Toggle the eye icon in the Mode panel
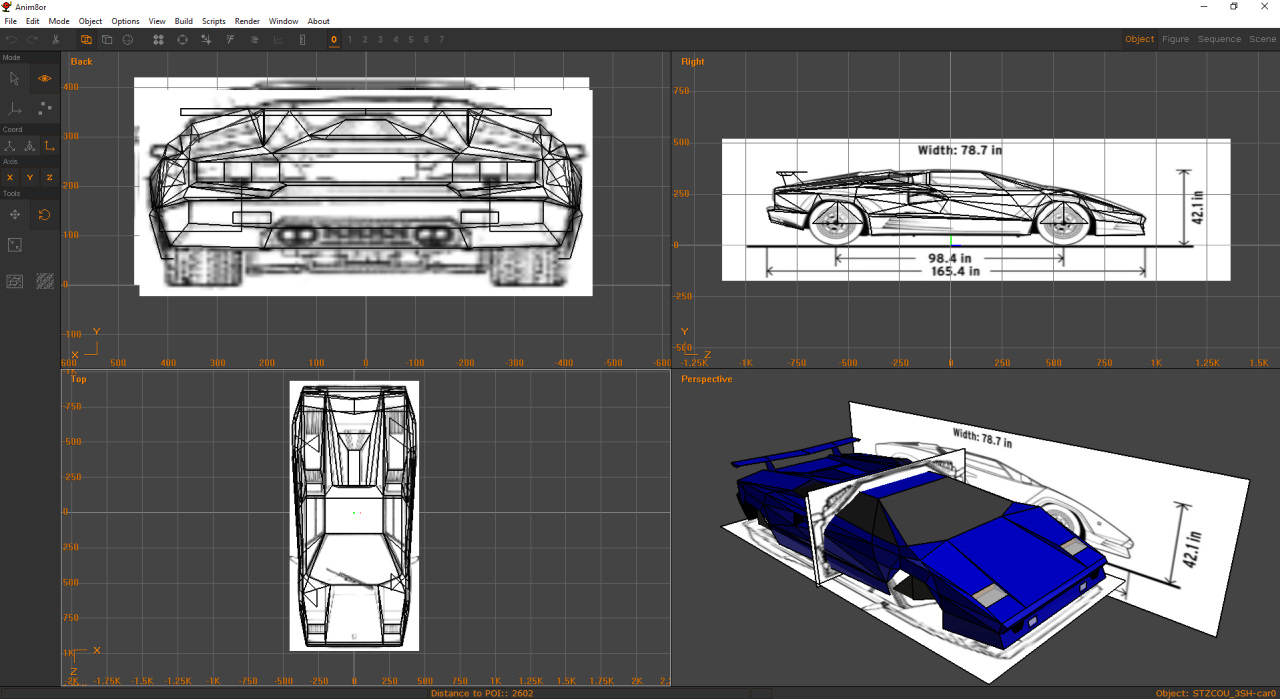The width and height of the screenshot is (1280, 699). click(44, 78)
